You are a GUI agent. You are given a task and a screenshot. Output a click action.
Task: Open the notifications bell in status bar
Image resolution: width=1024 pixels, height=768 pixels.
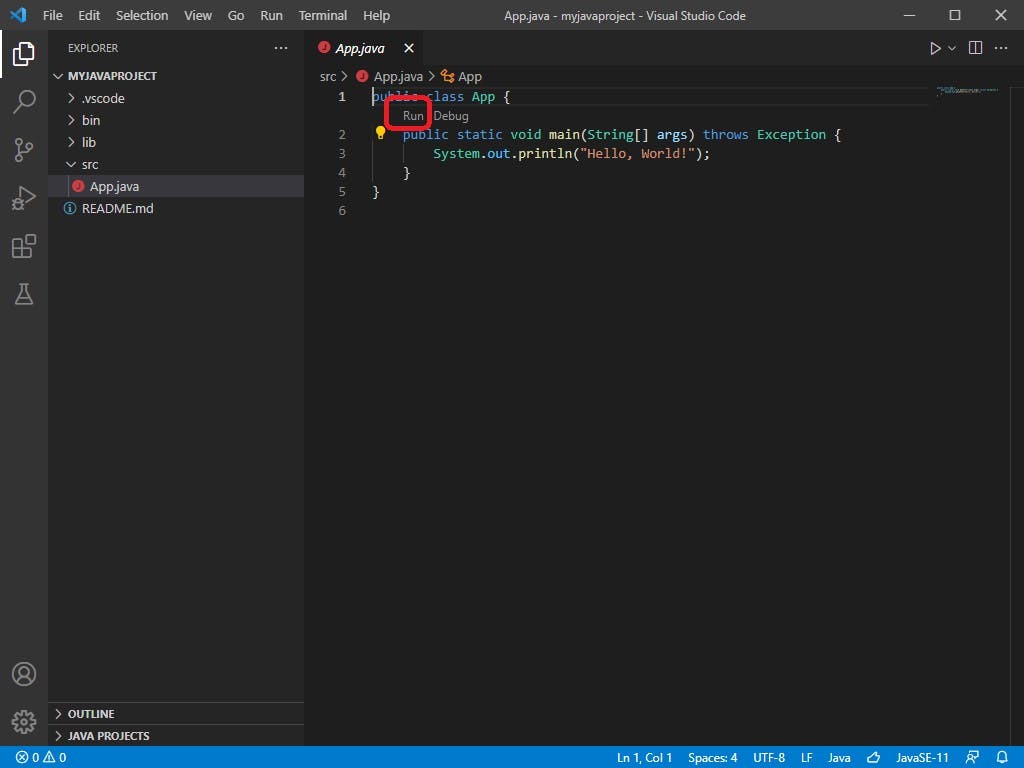(1003, 757)
